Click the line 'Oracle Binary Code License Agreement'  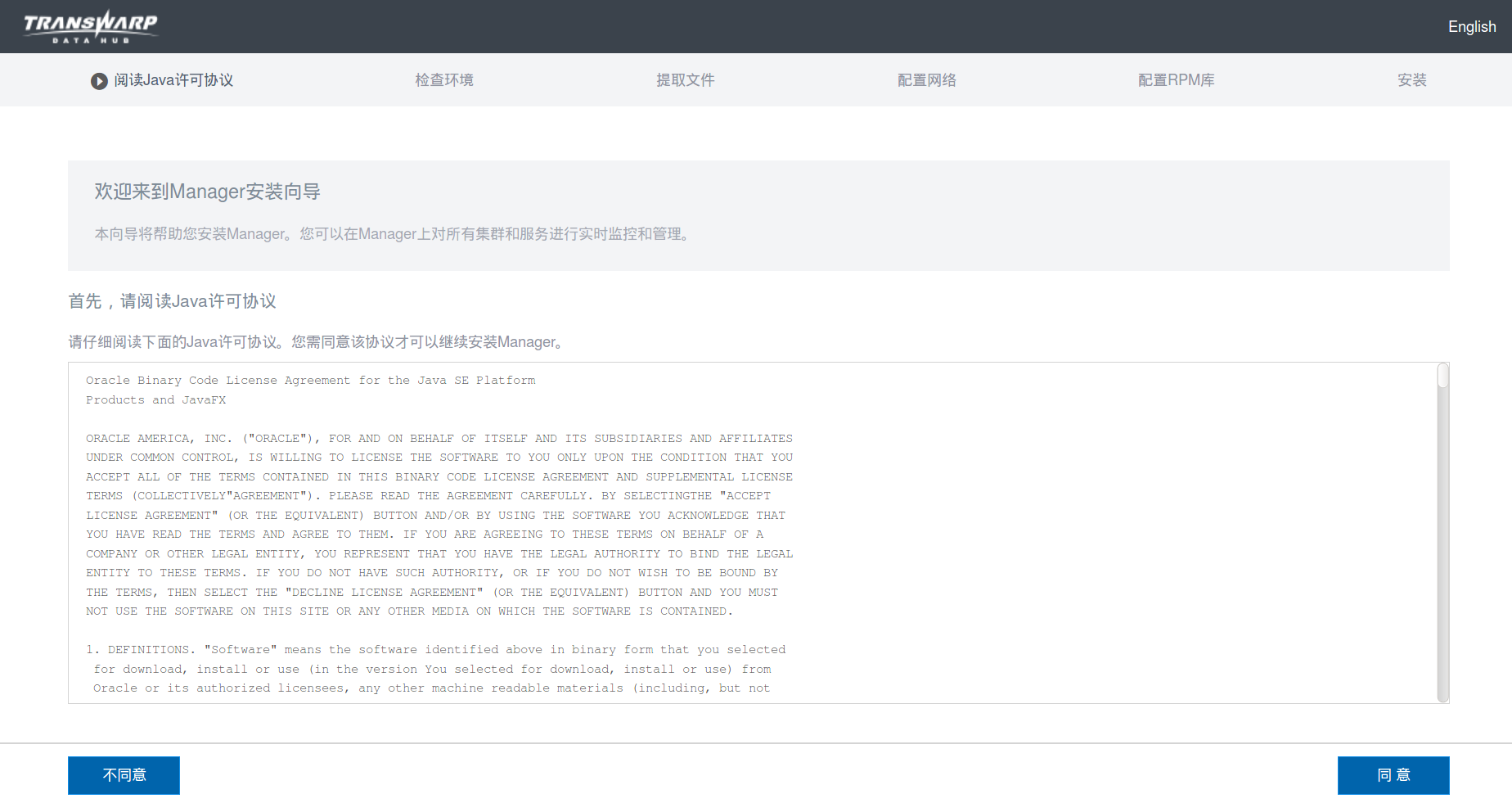[311, 381]
